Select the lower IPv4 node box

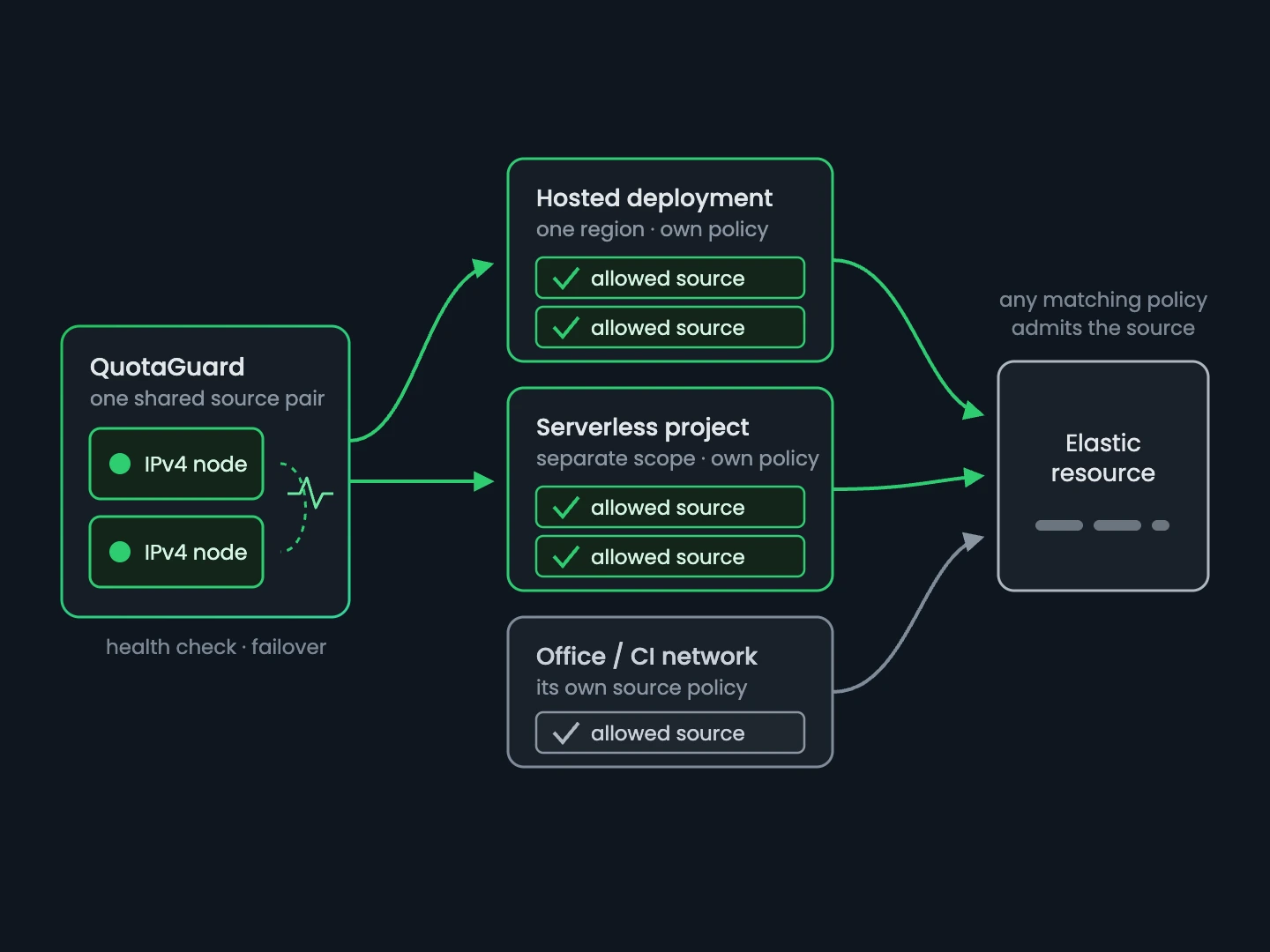pos(176,552)
